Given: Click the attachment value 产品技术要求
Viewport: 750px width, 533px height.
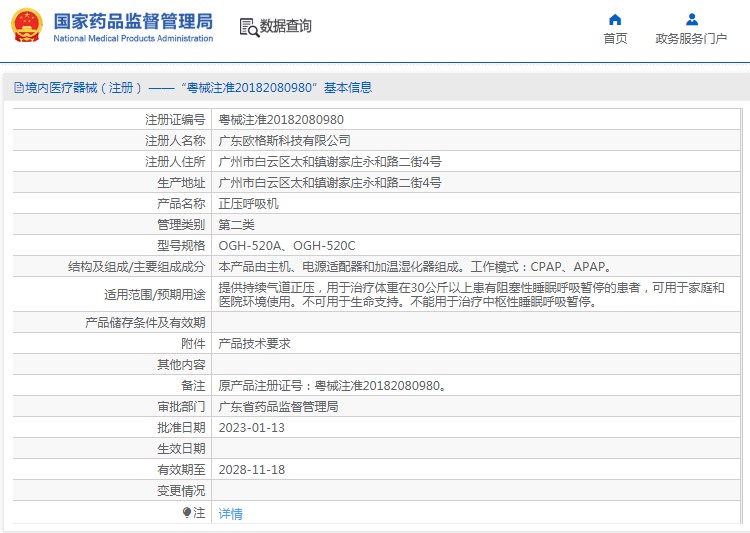Looking at the screenshot, I should 254,343.
